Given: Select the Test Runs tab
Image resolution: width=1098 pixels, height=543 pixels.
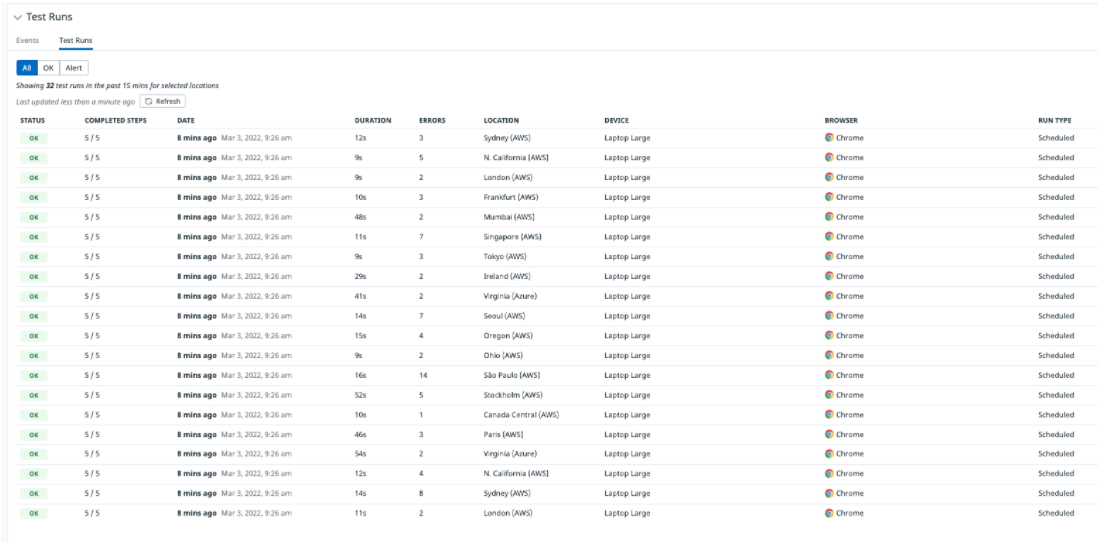Looking at the screenshot, I should [x=76, y=41].
